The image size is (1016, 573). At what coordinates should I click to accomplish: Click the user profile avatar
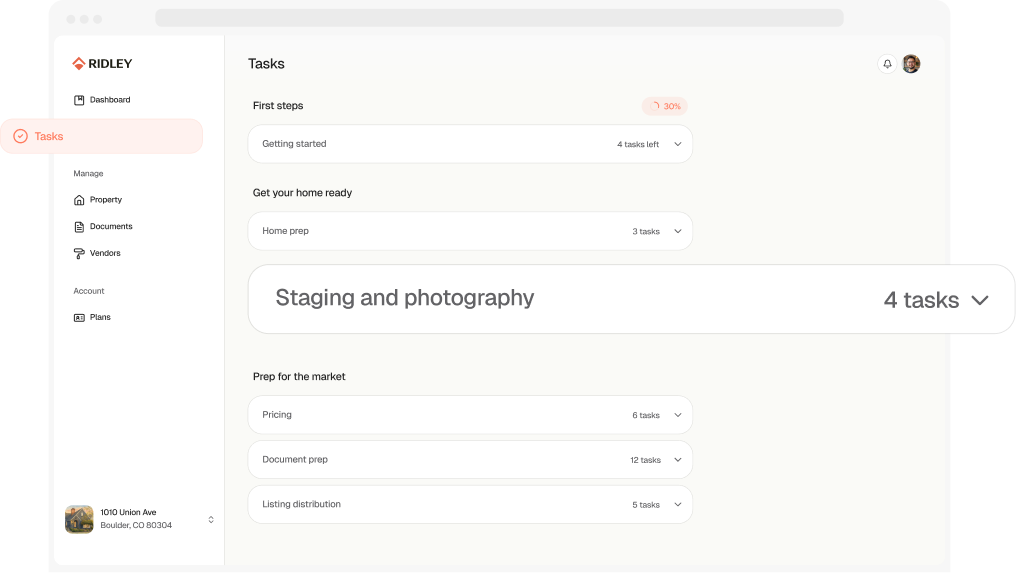pos(911,64)
